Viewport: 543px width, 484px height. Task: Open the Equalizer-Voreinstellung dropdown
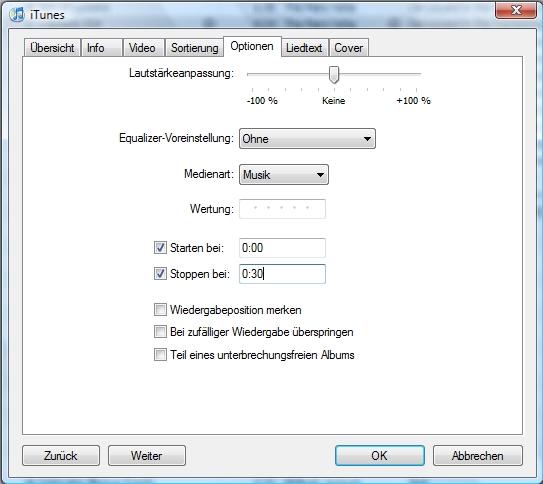[x=307, y=139]
